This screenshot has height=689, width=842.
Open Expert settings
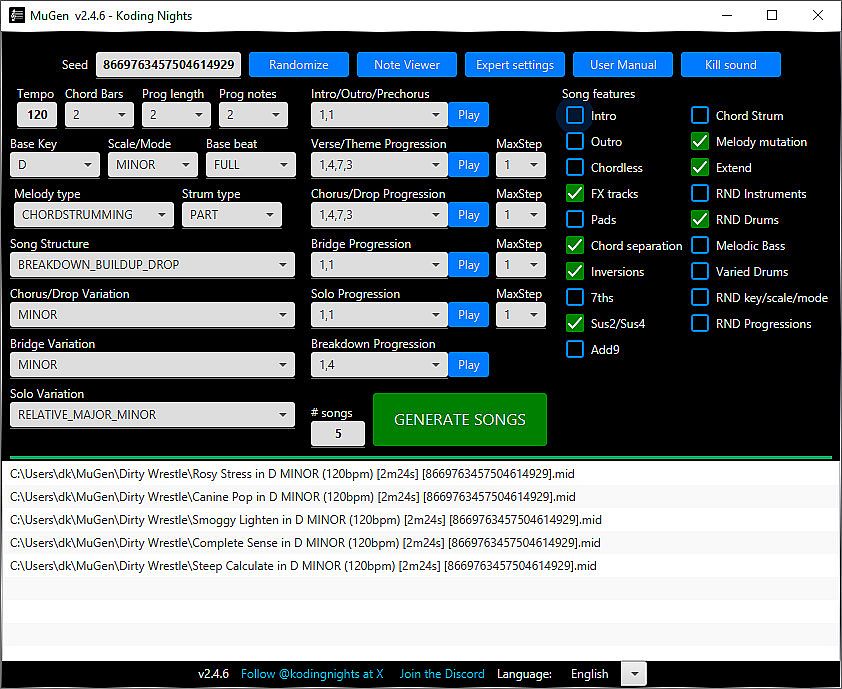(x=515, y=65)
